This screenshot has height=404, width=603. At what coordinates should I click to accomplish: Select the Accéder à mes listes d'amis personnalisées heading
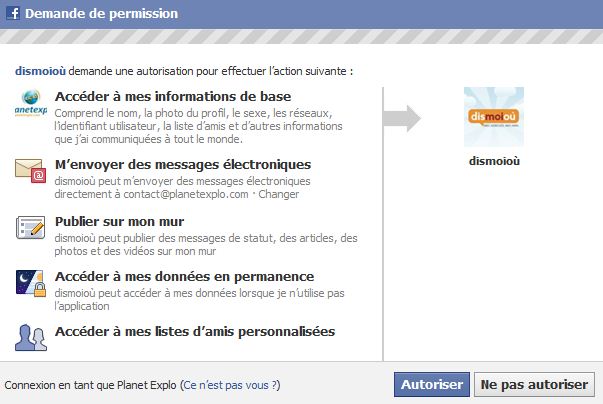tap(195, 331)
